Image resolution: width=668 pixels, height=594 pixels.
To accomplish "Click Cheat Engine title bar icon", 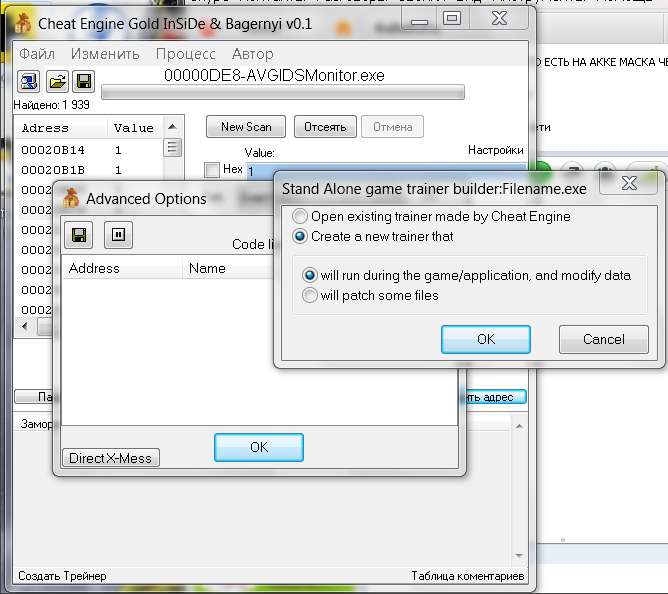I will pyautogui.click(x=23, y=23).
